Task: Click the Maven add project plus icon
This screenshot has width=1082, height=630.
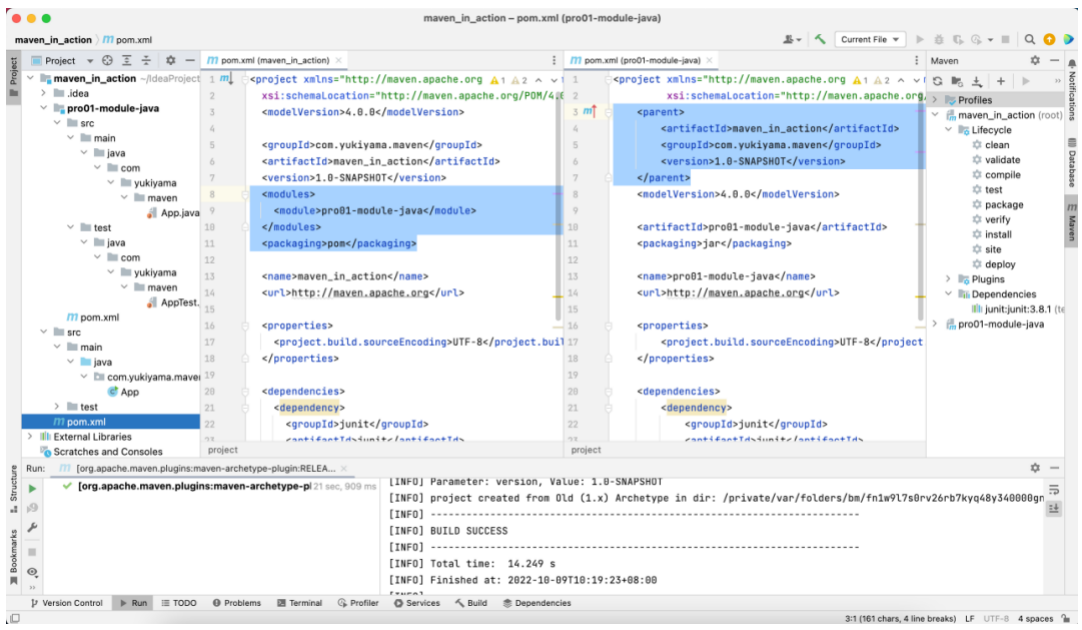Action: point(1001,81)
